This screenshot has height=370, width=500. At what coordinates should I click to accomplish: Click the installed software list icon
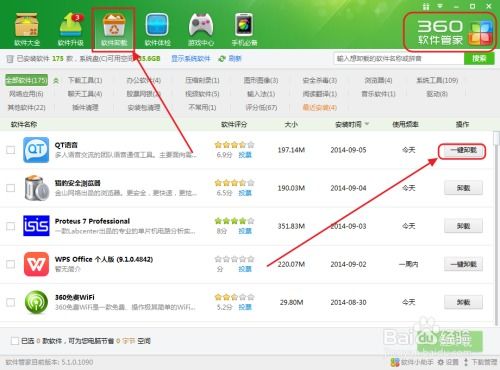click(x=10, y=59)
